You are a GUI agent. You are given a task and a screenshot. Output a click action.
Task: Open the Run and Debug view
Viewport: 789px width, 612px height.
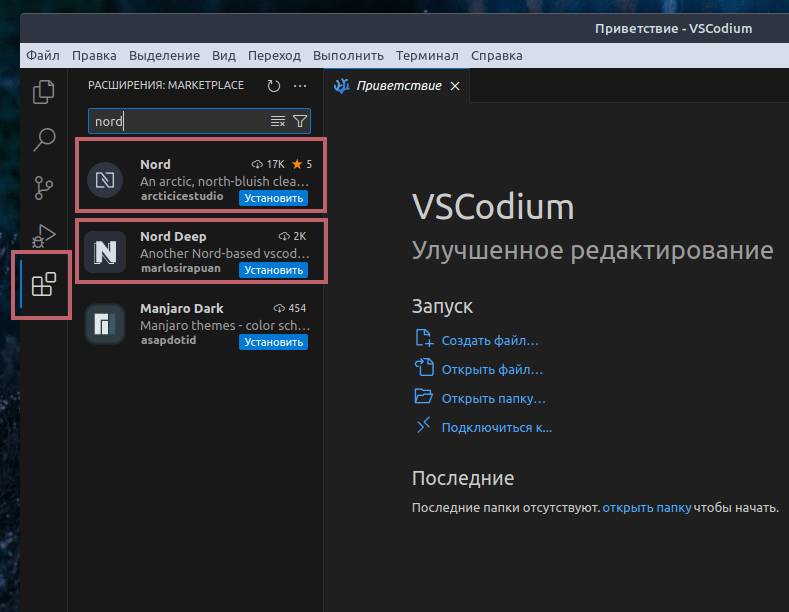[x=43, y=236]
